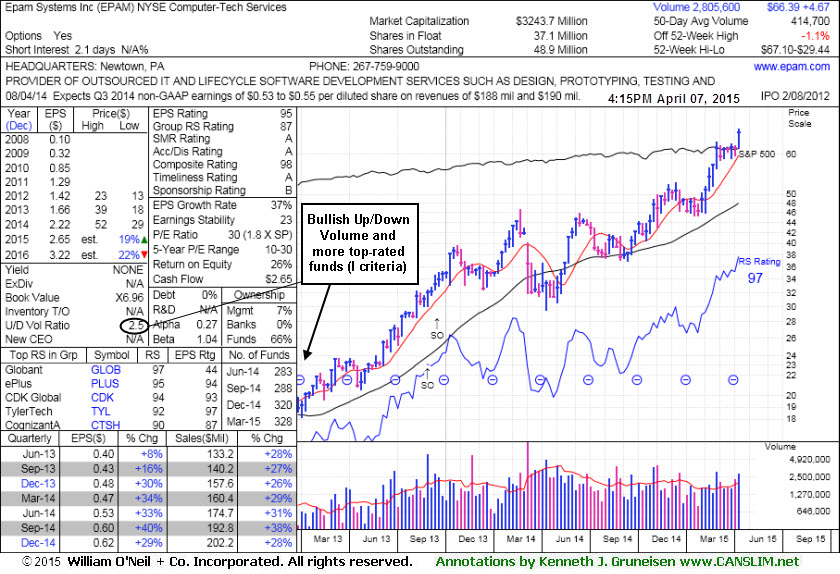
Task: Click the Mar 15 time axis label
Action: point(714,539)
